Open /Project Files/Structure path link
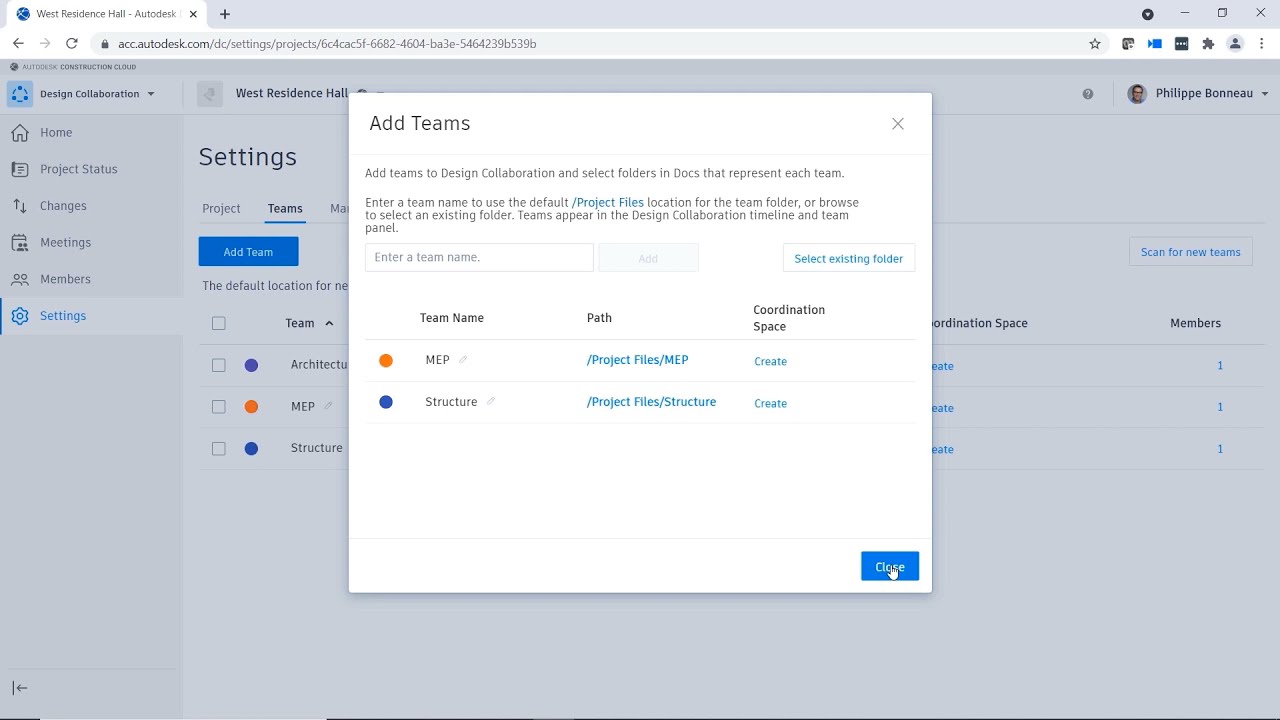This screenshot has width=1280, height=720. [x=651, y=402]
